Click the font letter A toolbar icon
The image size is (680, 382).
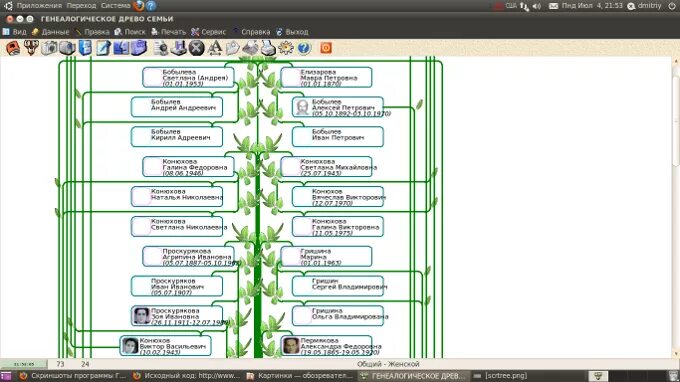[x=214, y=48]
